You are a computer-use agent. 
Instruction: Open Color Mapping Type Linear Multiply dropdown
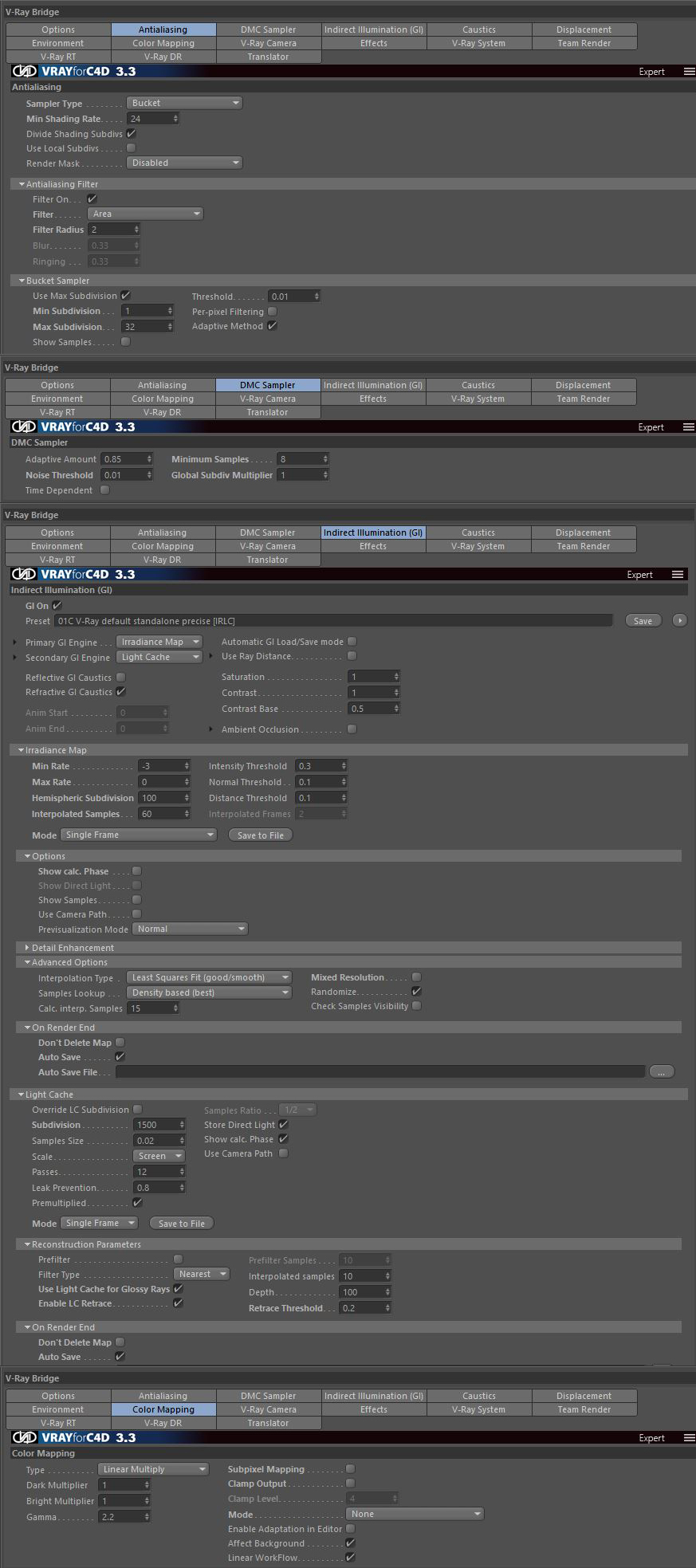(x=153, y=1469)
